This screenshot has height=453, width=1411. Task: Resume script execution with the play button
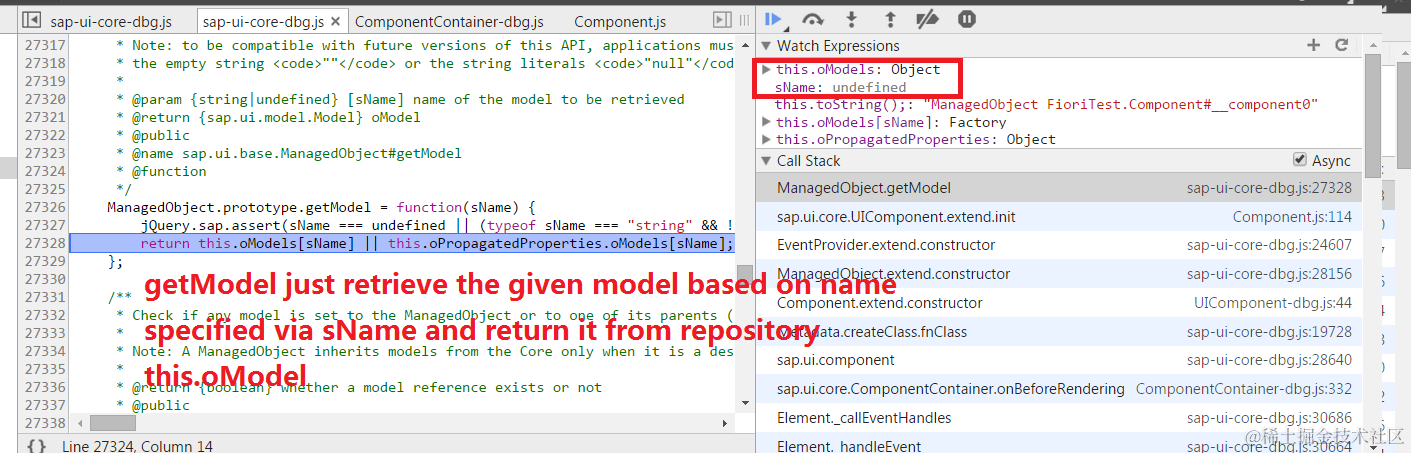772,19
